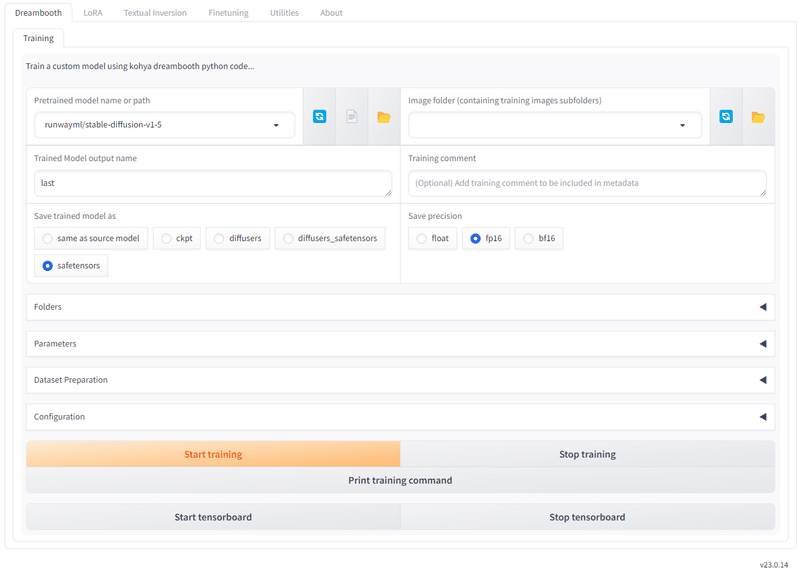This screenshot has height=573, width=800.
Task: Print the training command
Action: coord(401,480)
